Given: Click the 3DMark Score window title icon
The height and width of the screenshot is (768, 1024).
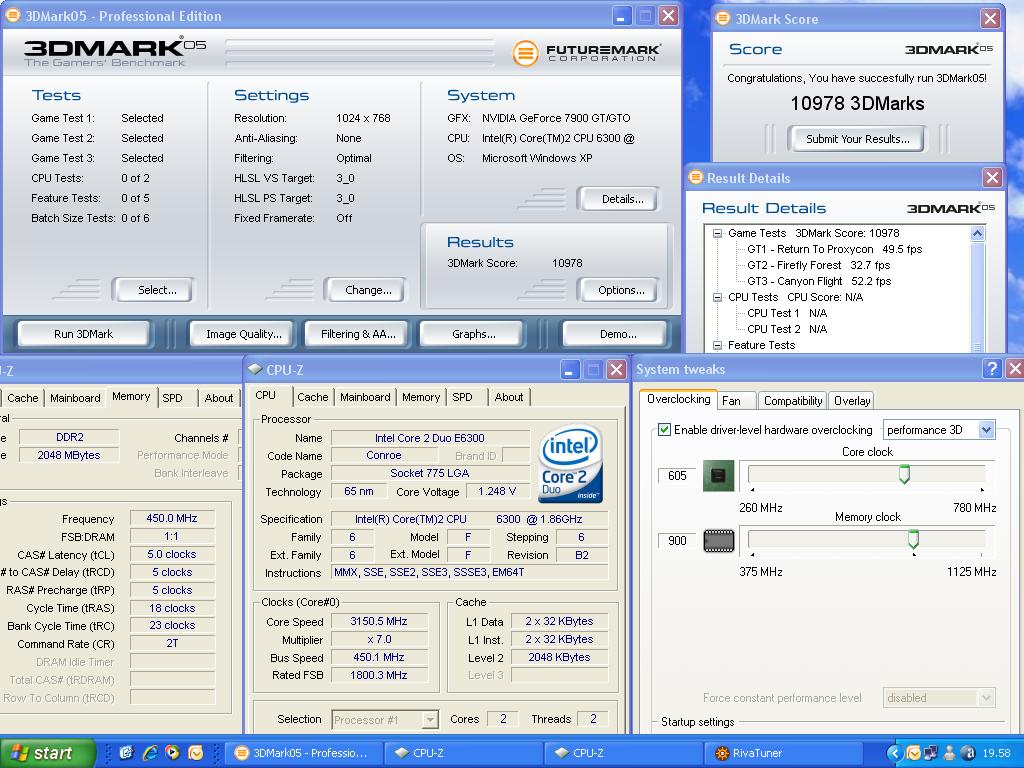Looking at the screenshot, I should 722,18.
